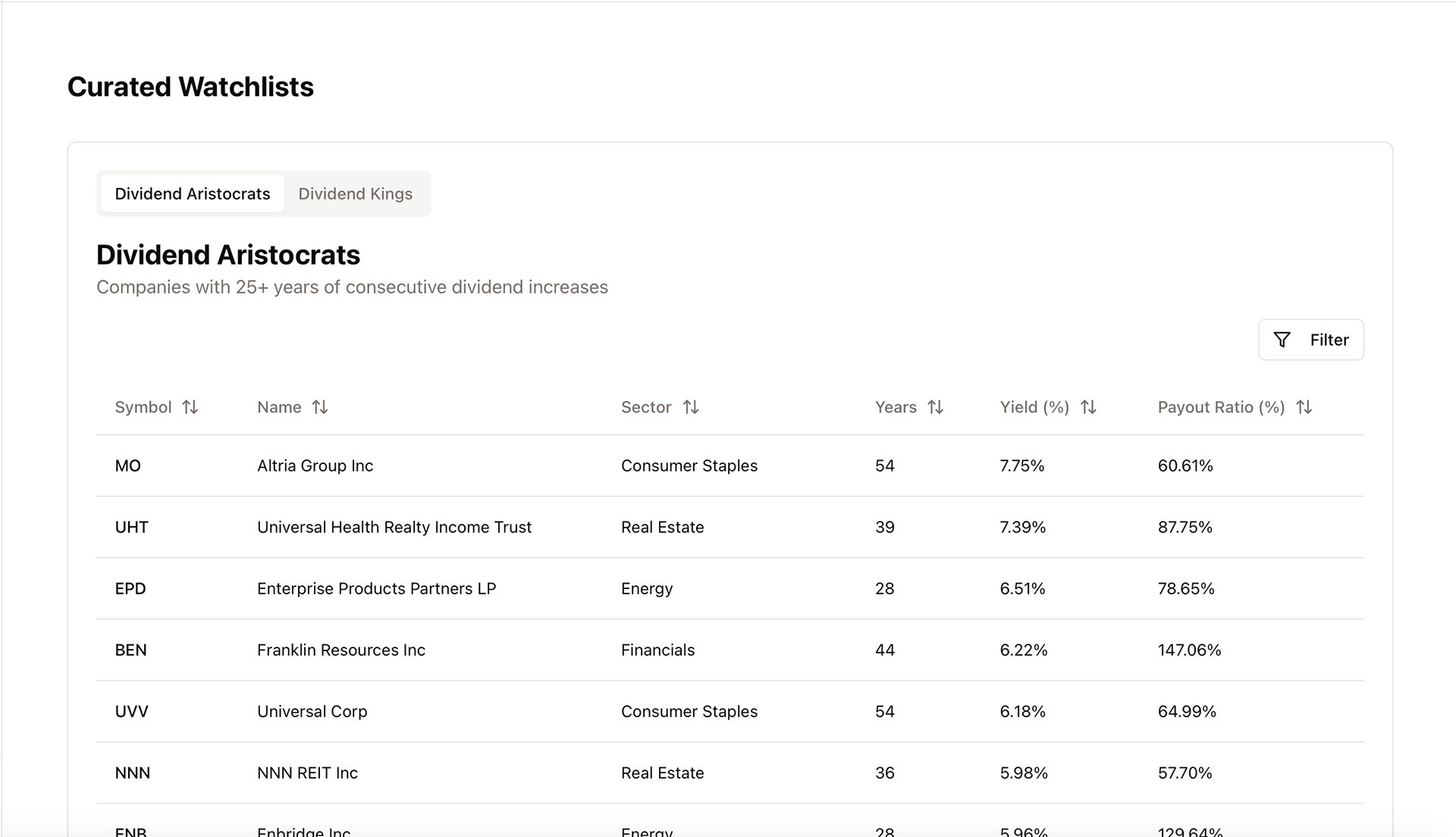Click the Symbol column header label

[143, 407]
